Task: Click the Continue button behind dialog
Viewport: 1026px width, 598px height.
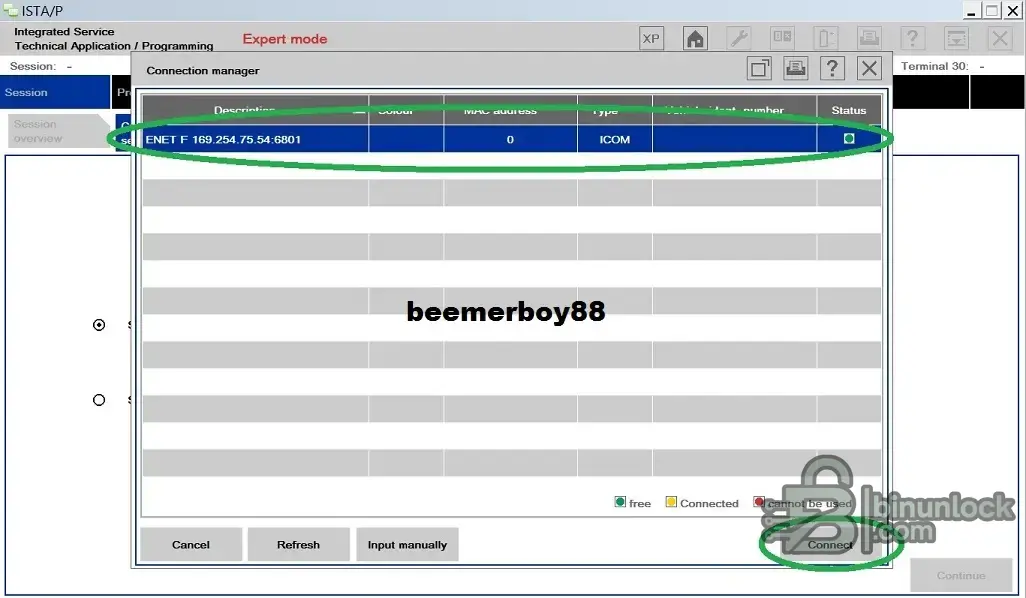Action: (x=961, y=575)
